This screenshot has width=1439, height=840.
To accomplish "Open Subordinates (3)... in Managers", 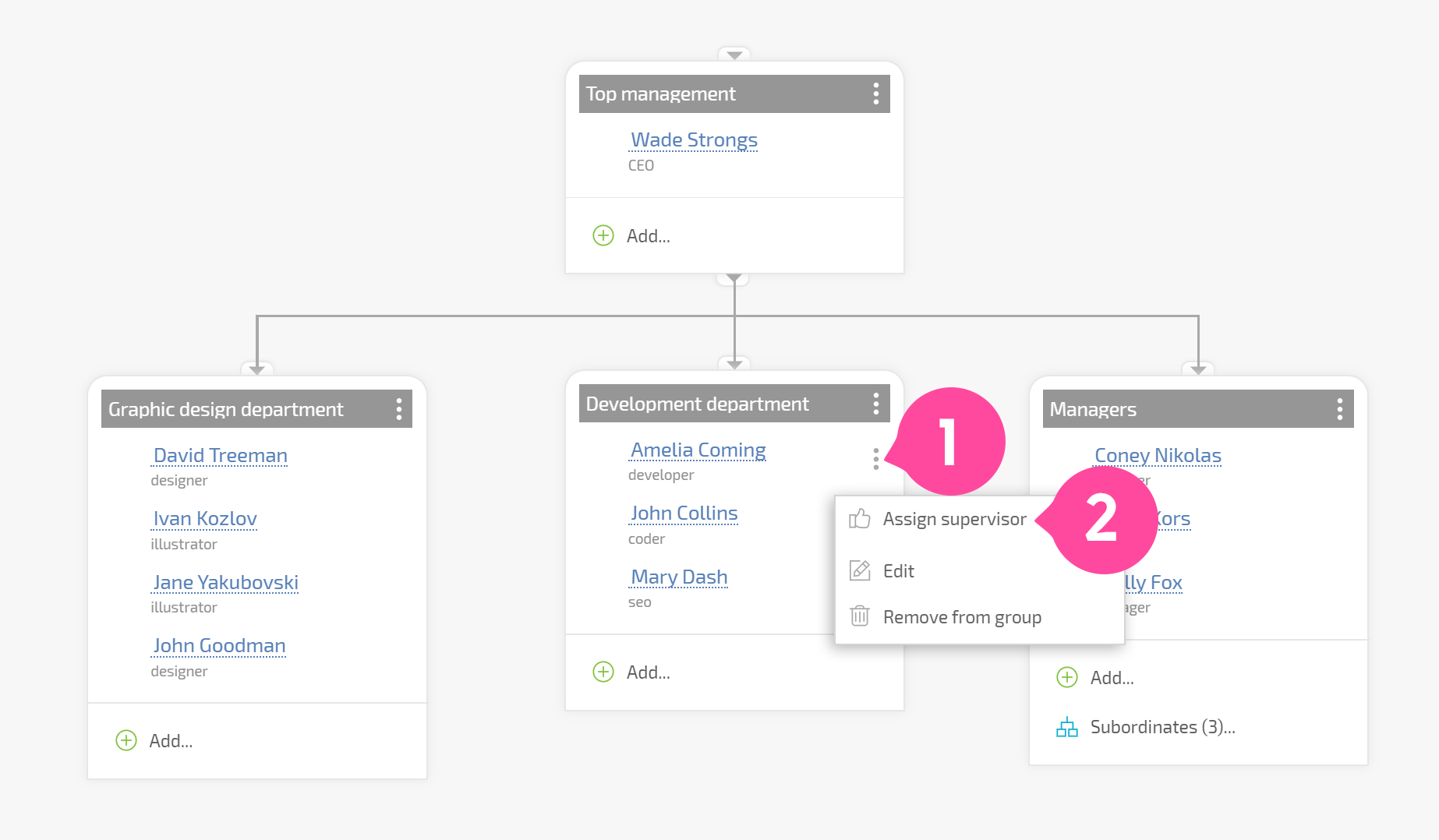I will [x=1162, y=727].
